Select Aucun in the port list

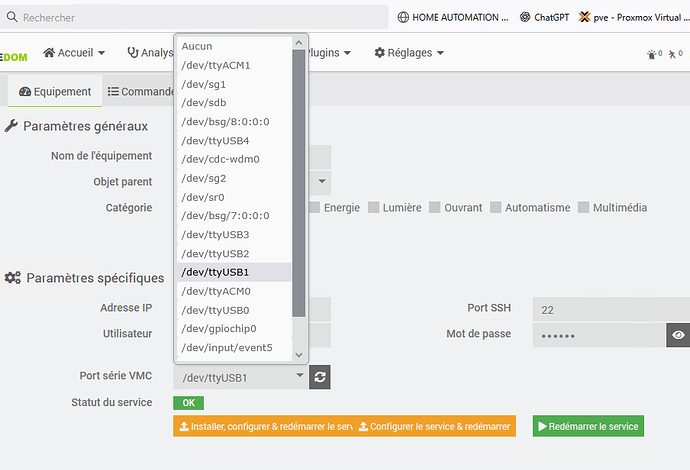234,46
